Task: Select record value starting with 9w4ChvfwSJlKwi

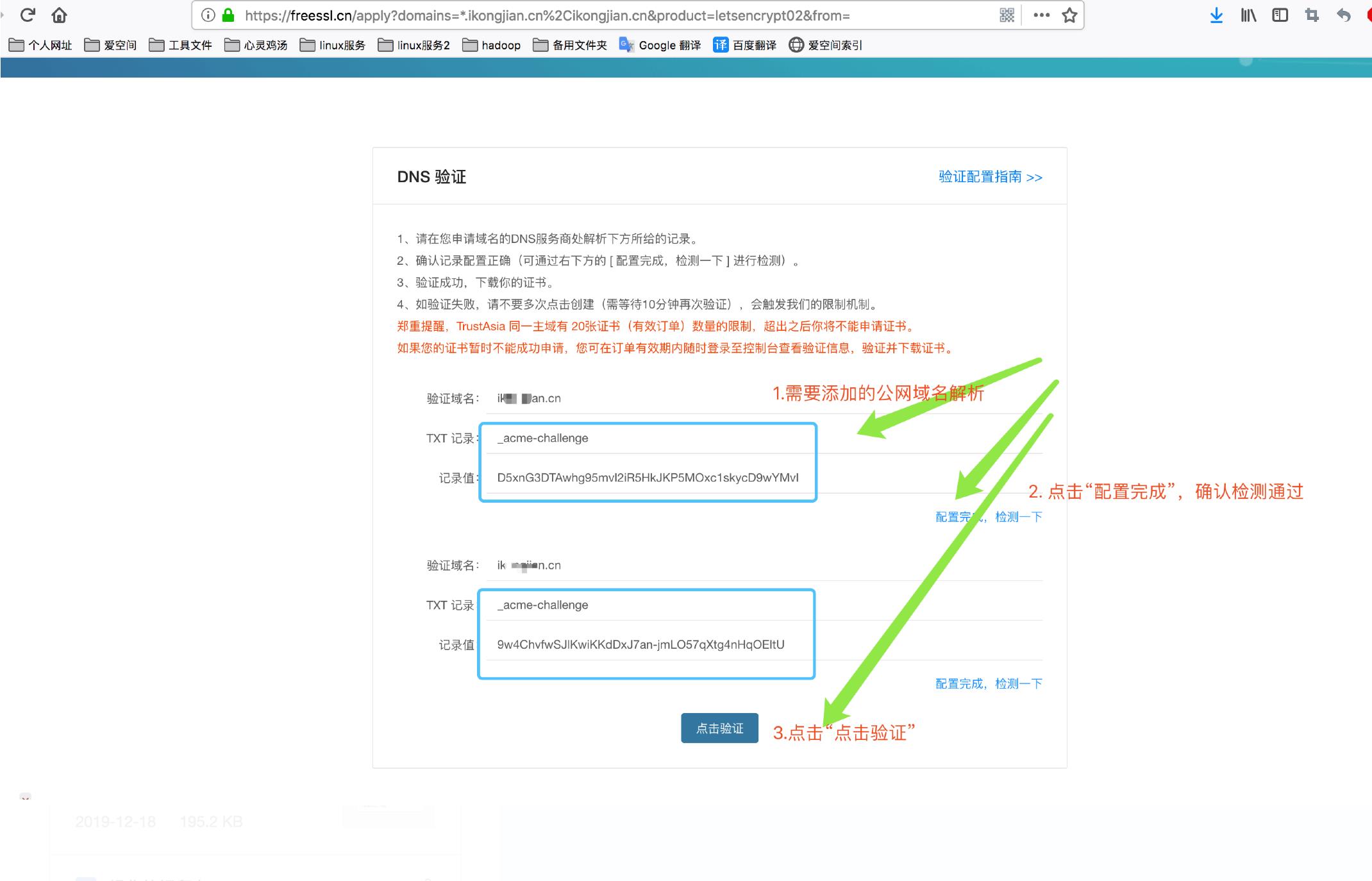Action: pyautogui.click(x=640, y=644)
